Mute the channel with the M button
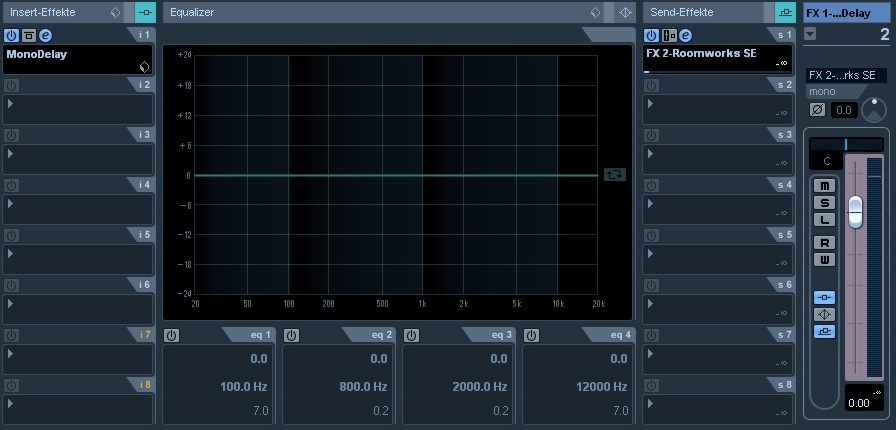Viewport: 896px width, 430px height. coord(825,186)
